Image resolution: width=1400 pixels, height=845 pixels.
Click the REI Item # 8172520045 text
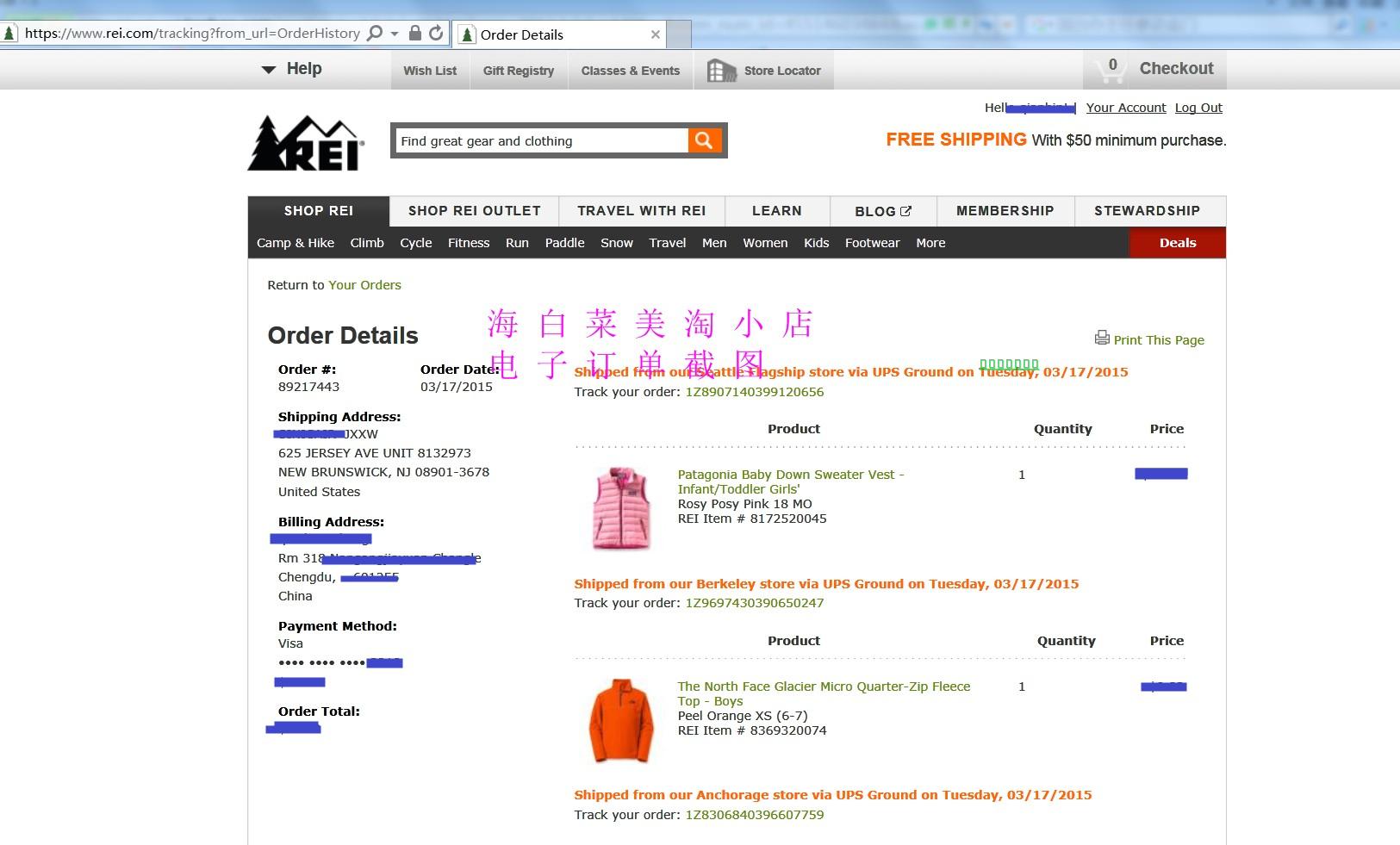pos(752,519)
